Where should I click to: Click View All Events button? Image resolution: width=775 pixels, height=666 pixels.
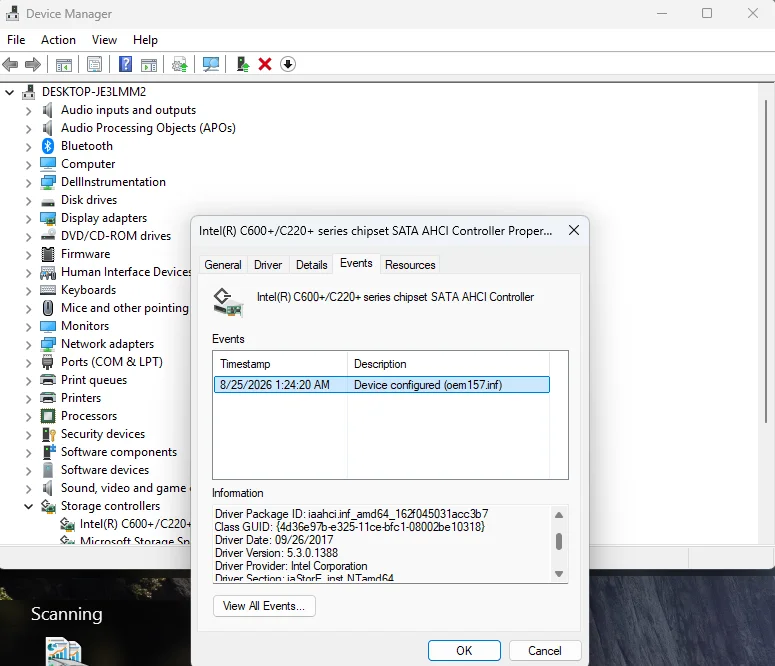264,606
